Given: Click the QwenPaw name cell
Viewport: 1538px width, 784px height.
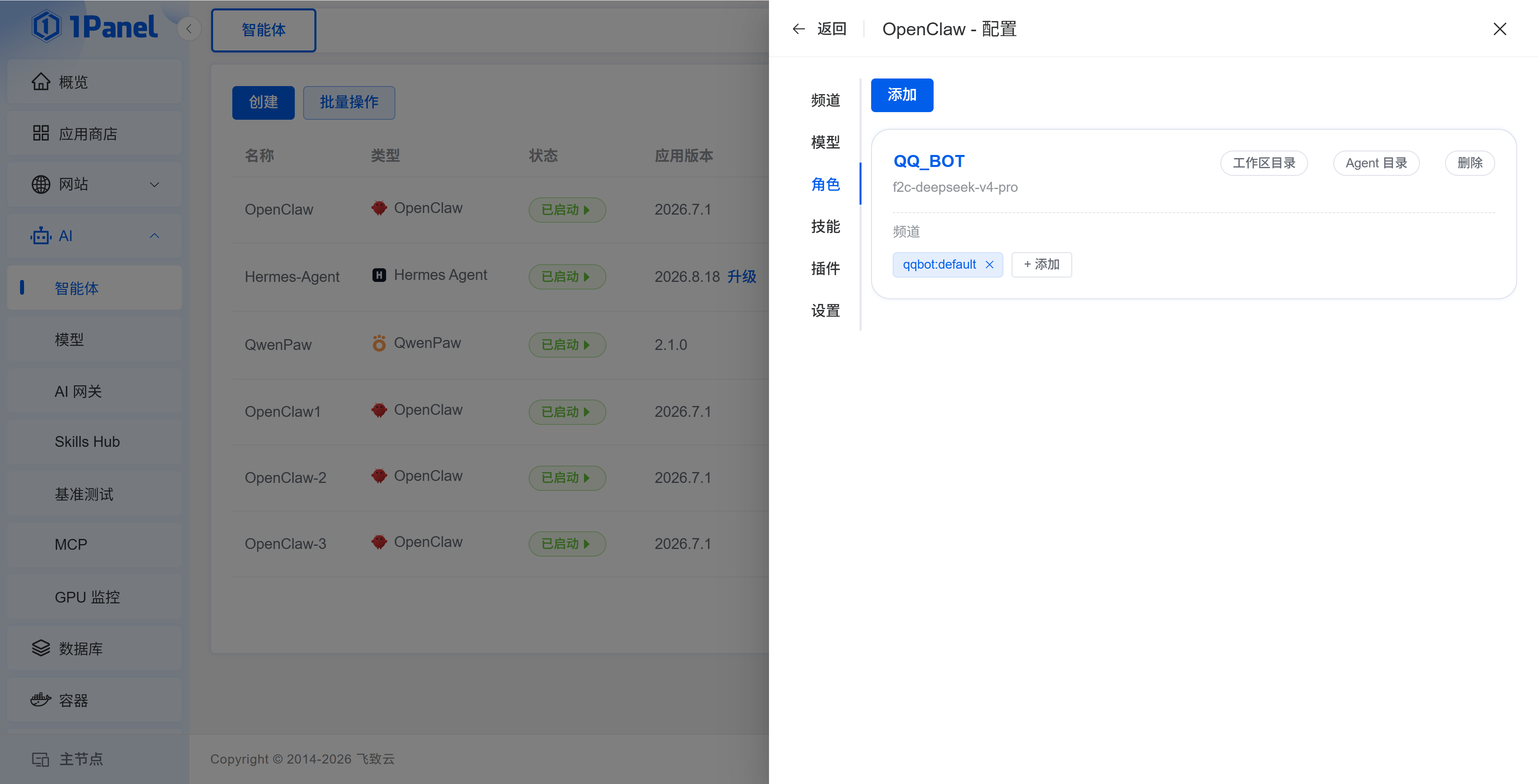Looking at the screenshot, I should [x=278, y=344].
